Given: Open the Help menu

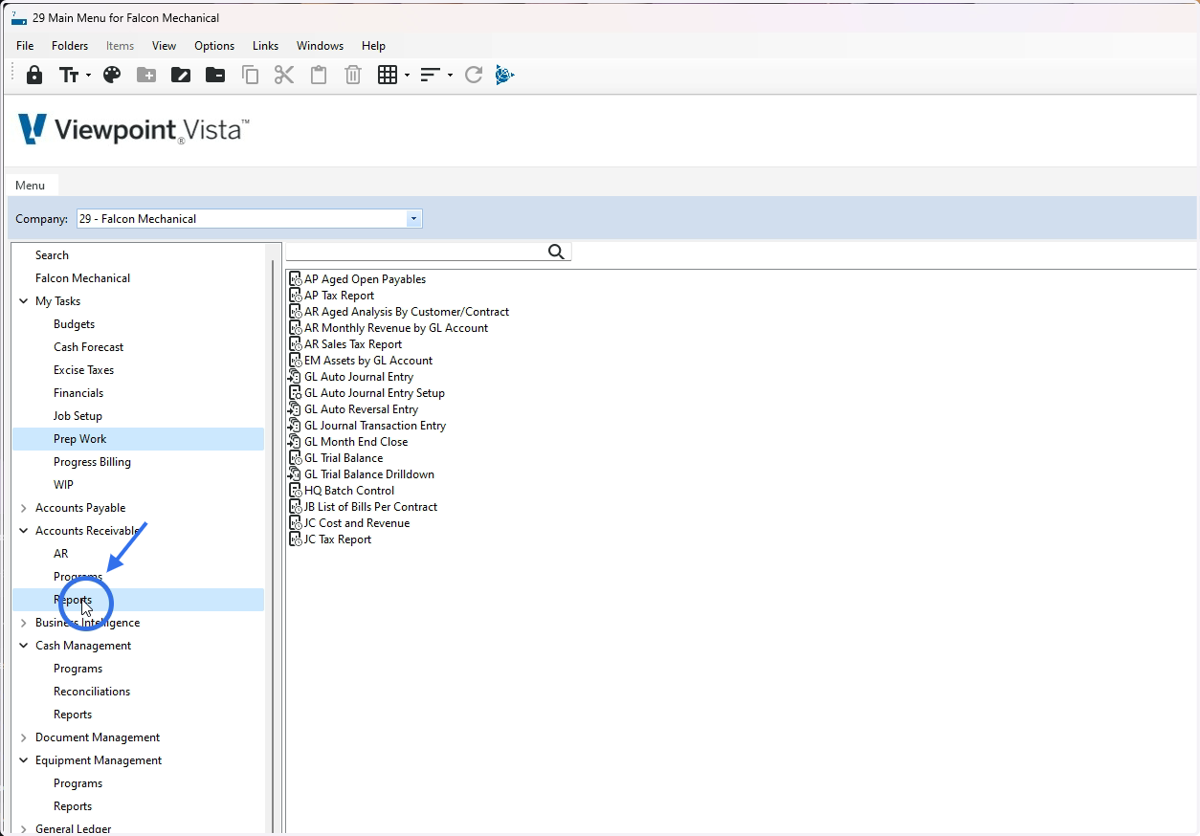Looking at the screenshot, I should pos(374,46).
